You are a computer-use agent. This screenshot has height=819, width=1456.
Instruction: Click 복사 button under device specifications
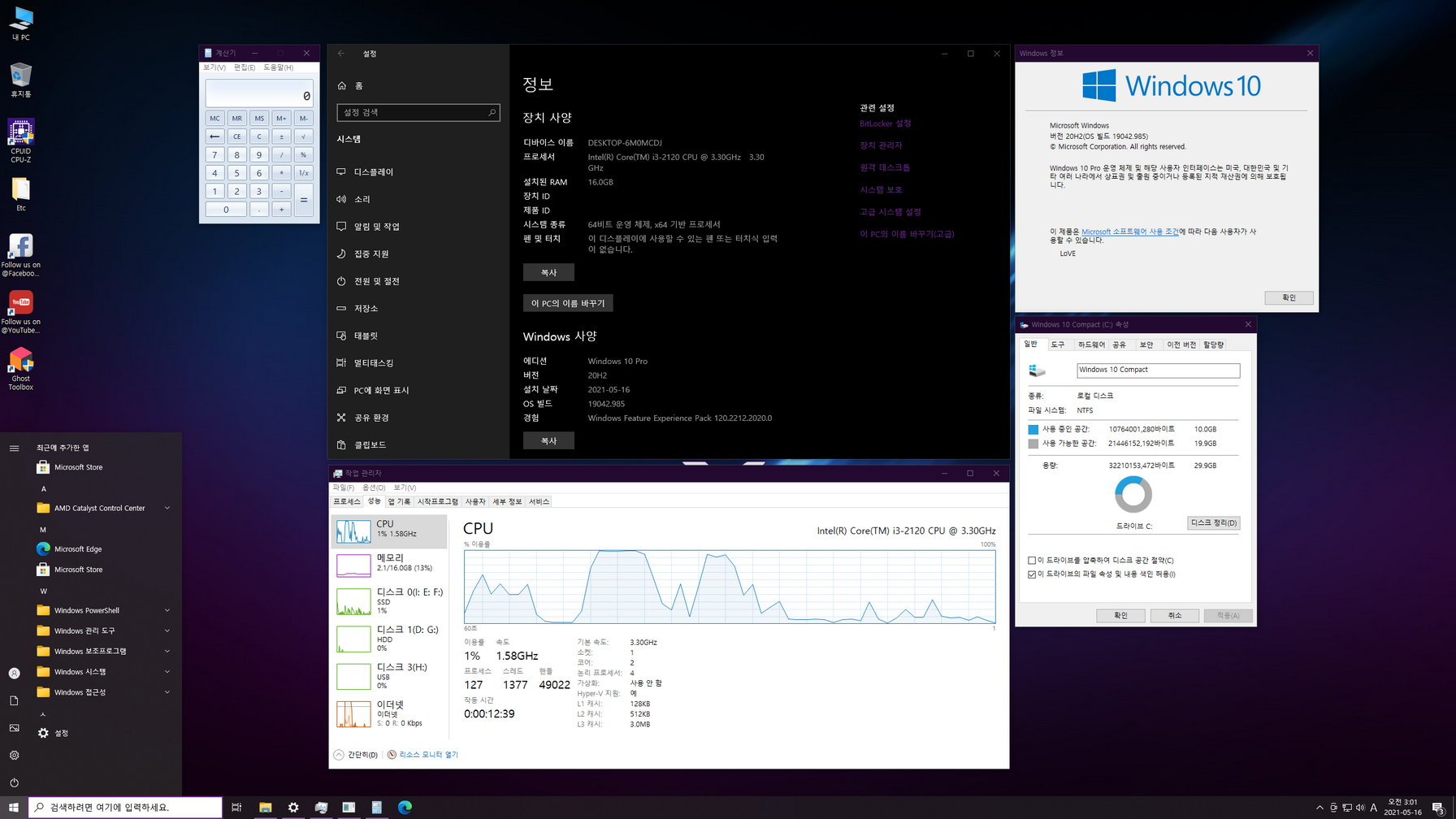coord(548,272)
